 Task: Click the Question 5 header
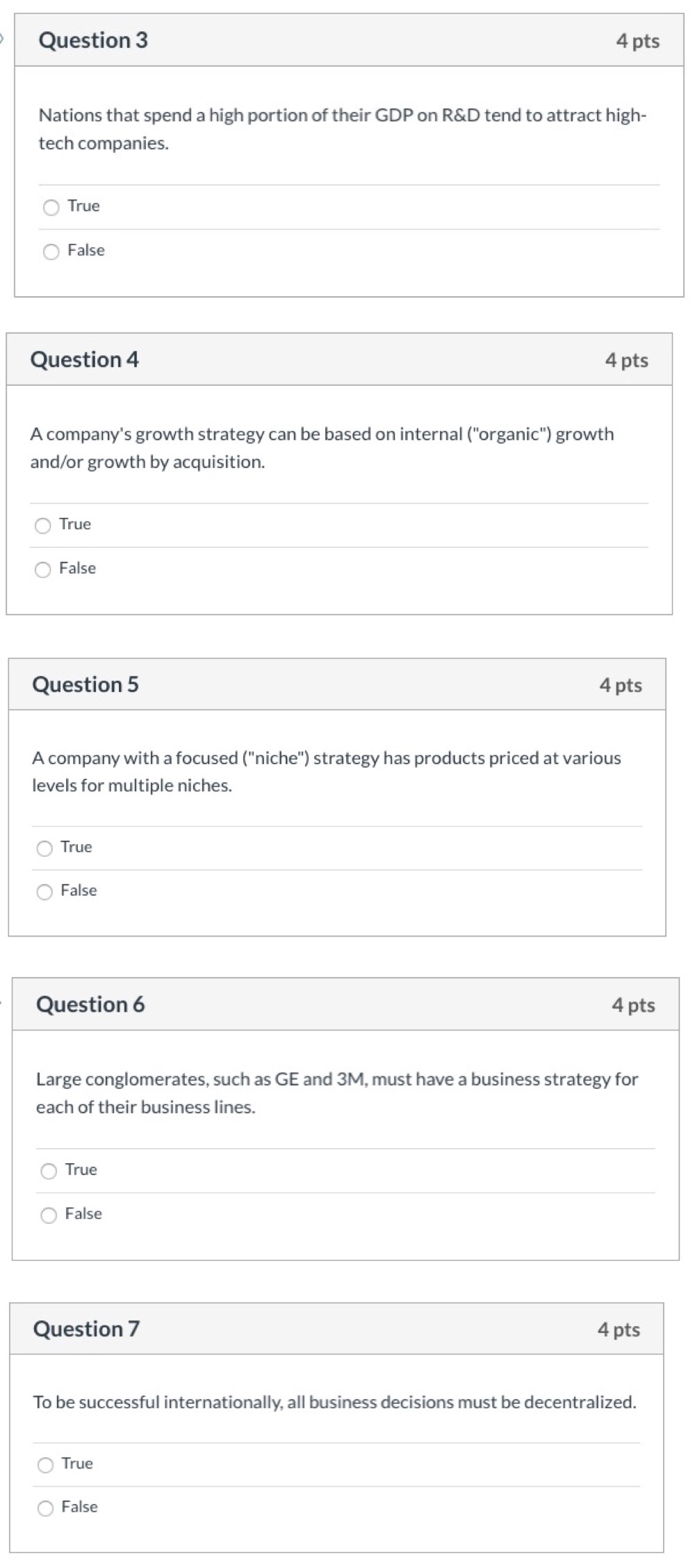pyautogui.click(x=85, y=685)
